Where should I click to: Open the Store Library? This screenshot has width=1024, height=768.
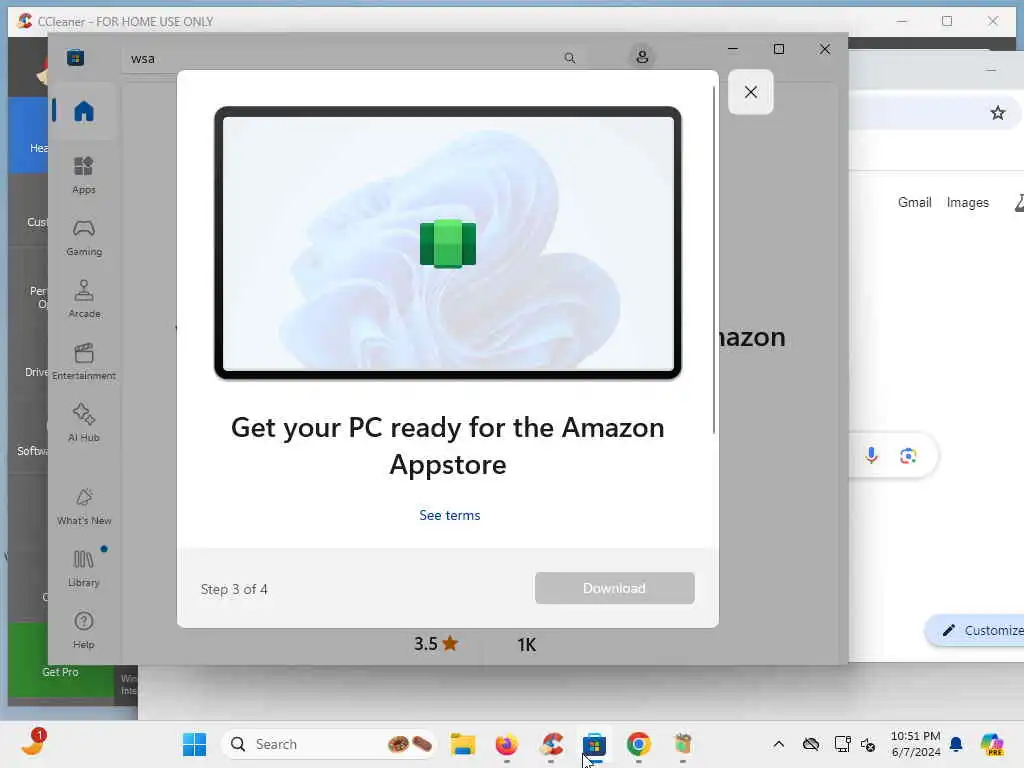(84, 568)
